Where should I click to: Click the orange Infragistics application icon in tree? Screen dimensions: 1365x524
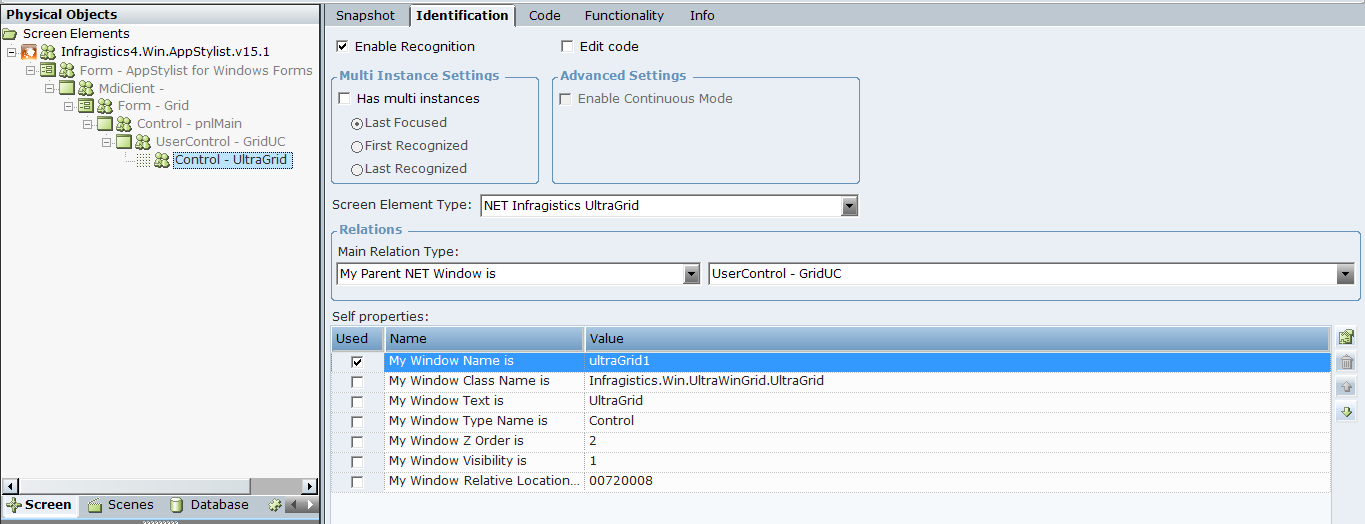click(x=29, y=52)
